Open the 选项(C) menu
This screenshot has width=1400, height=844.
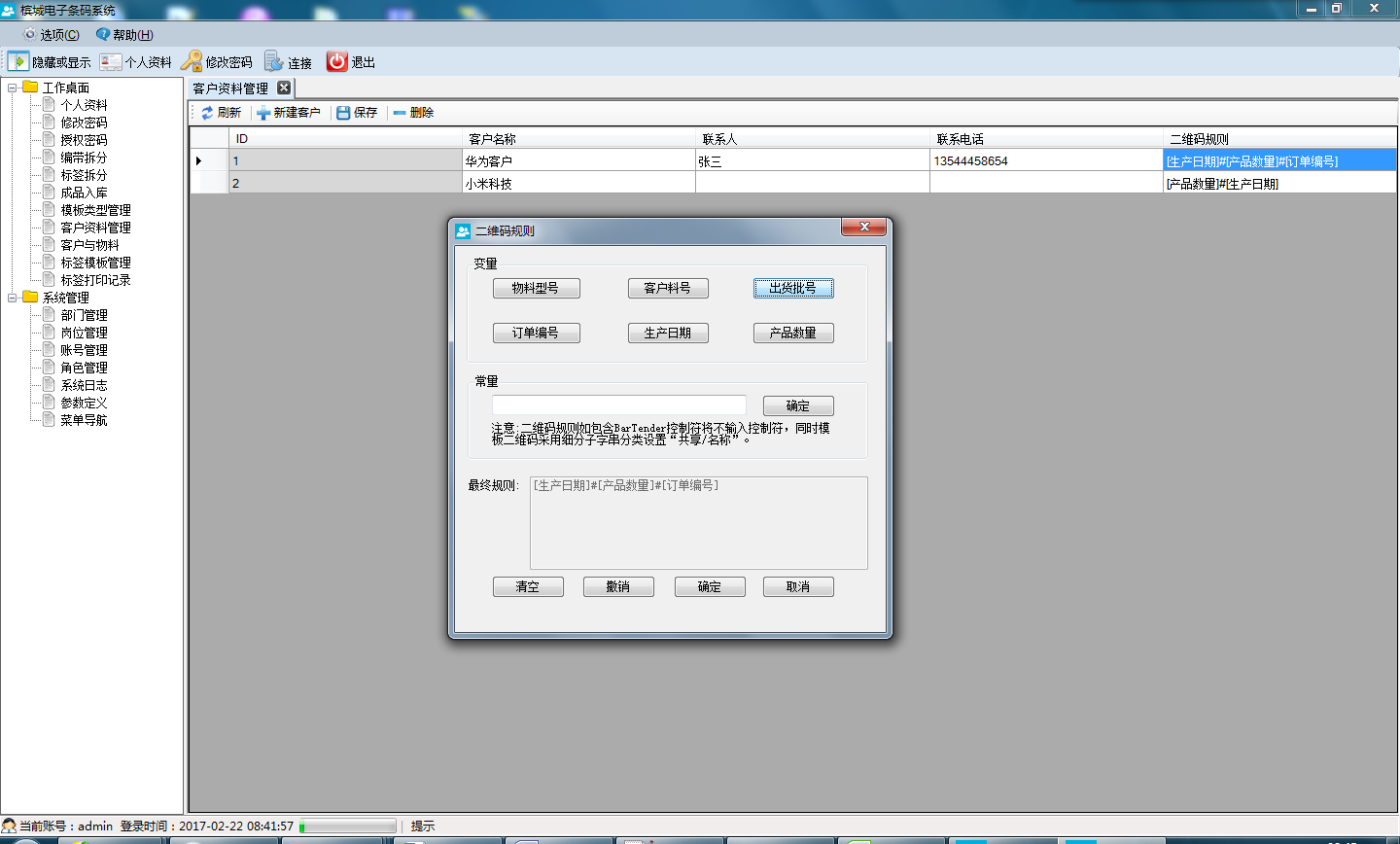51,35
